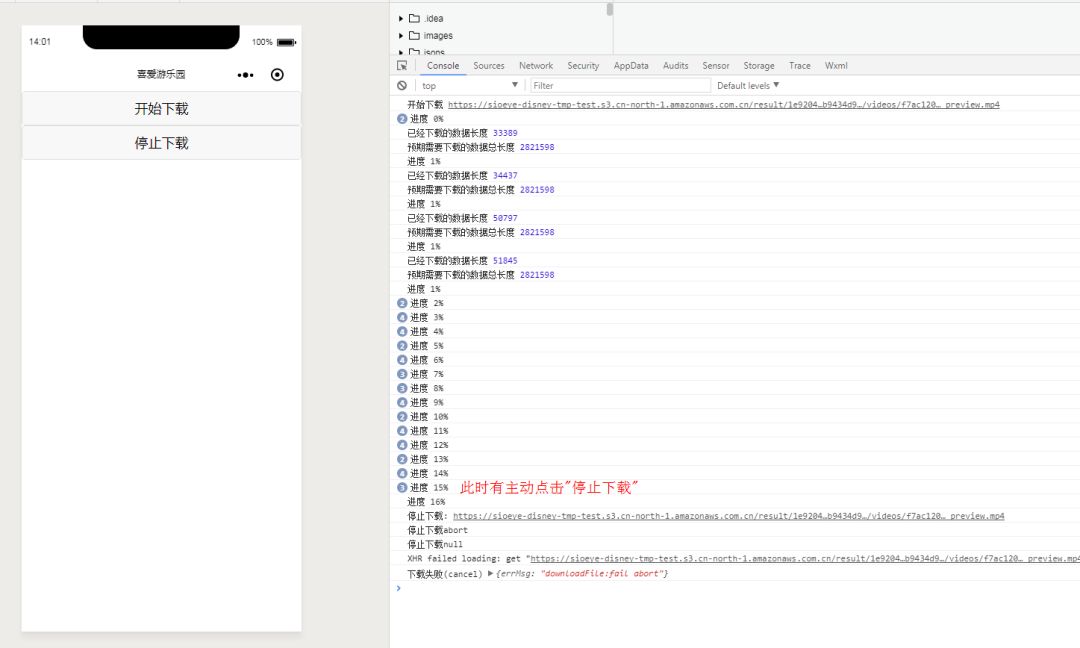The width and height of the screenshot is (1080, 648).
Task: Open the simulator three-dots menu icon
Action: point(245,74)
